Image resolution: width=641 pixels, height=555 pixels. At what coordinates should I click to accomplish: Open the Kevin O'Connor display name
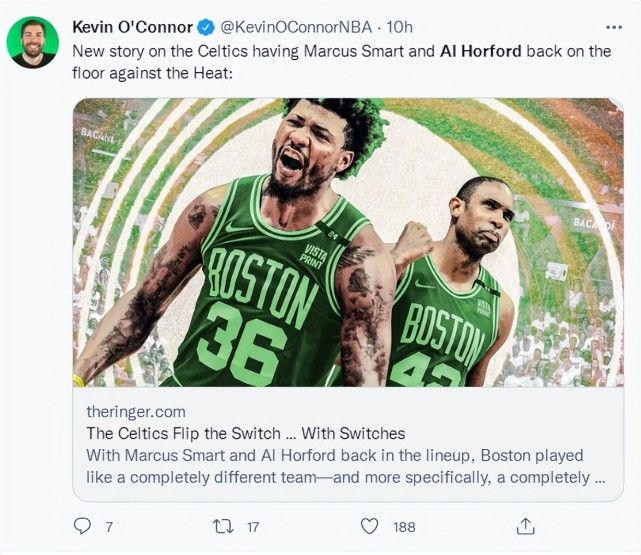click(131, 25)
